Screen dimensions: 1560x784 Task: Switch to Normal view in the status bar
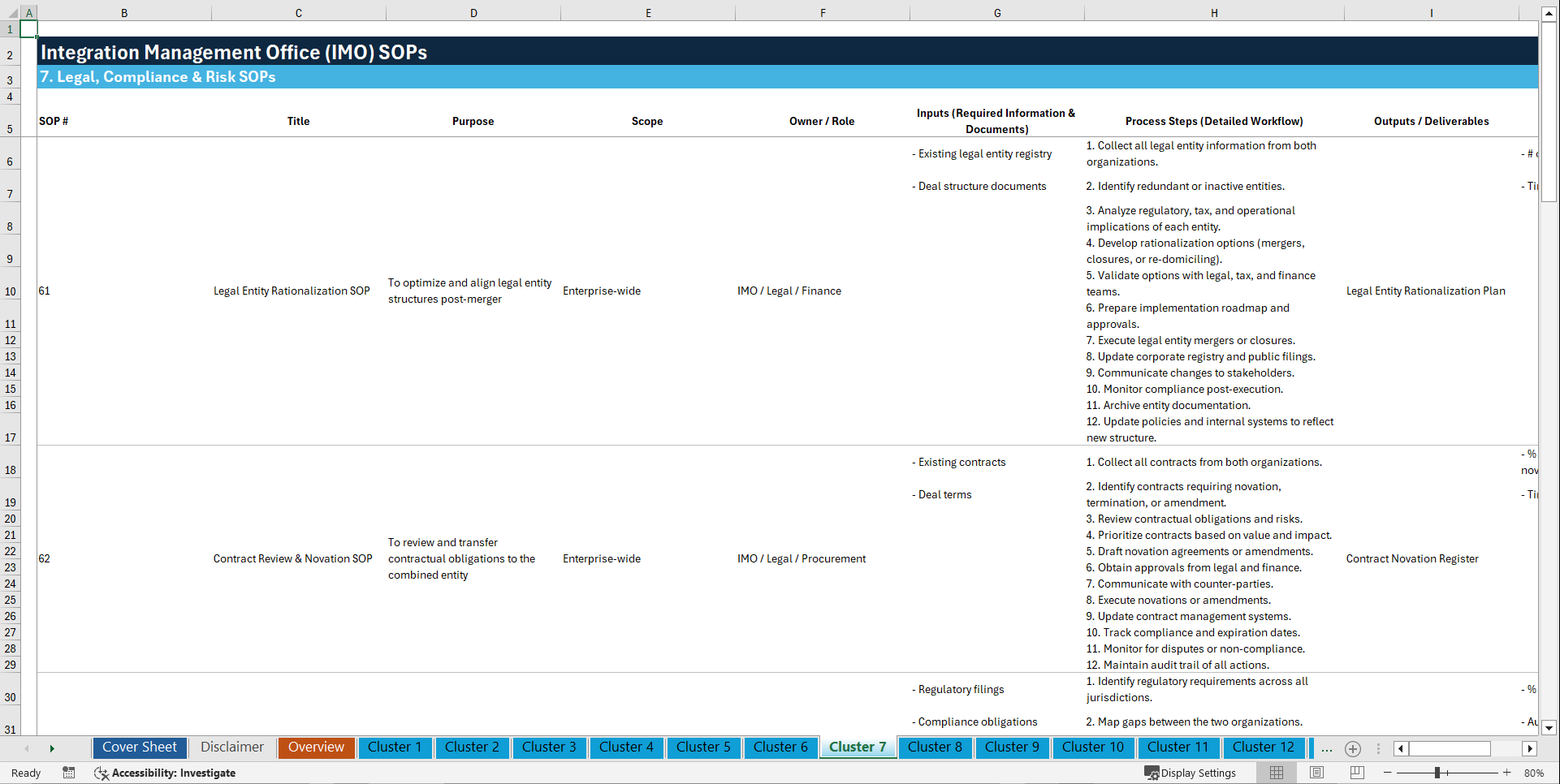click(1276, 773)
